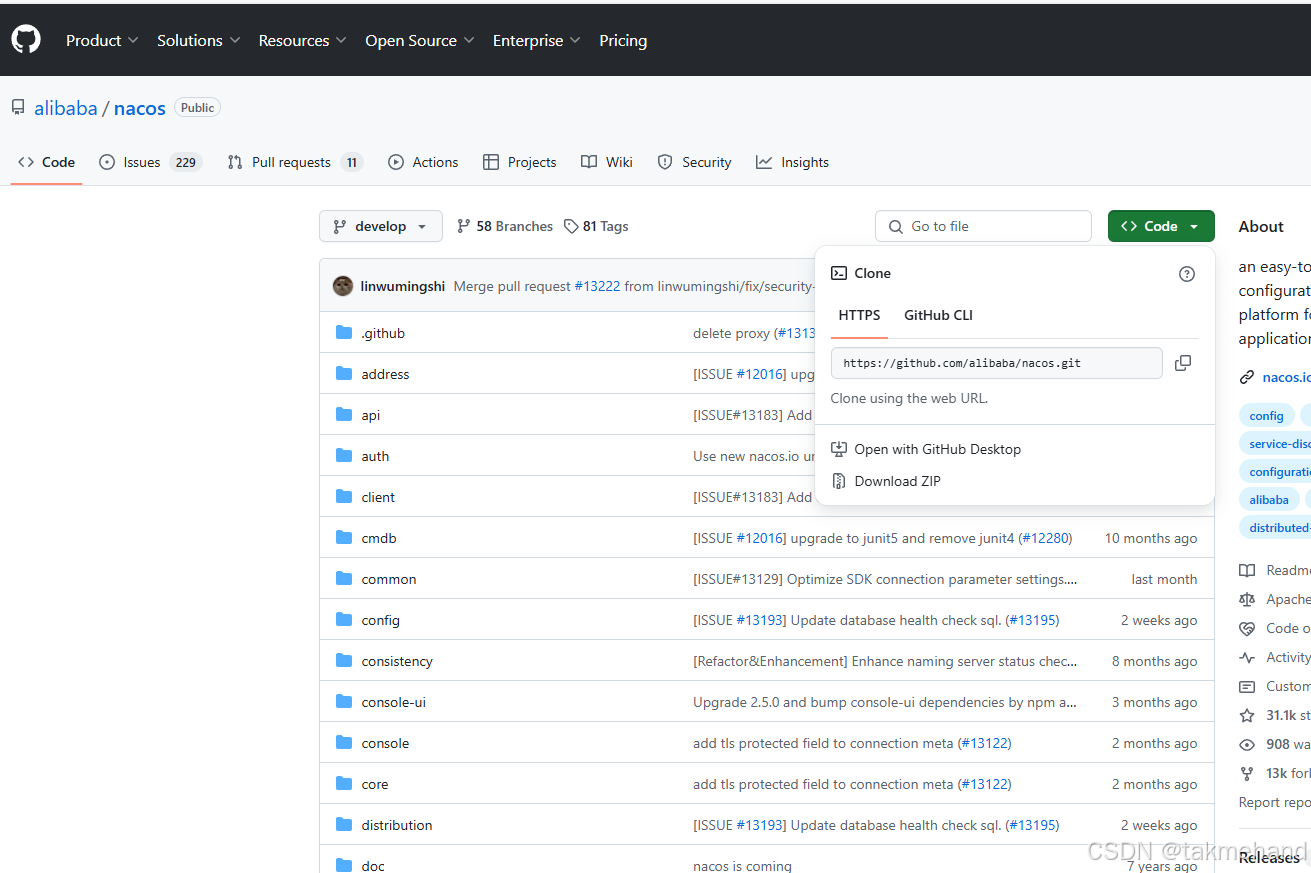The image size is (1311, 873).
Task: Open the Insights tab
Action: (x=792, y=162)
